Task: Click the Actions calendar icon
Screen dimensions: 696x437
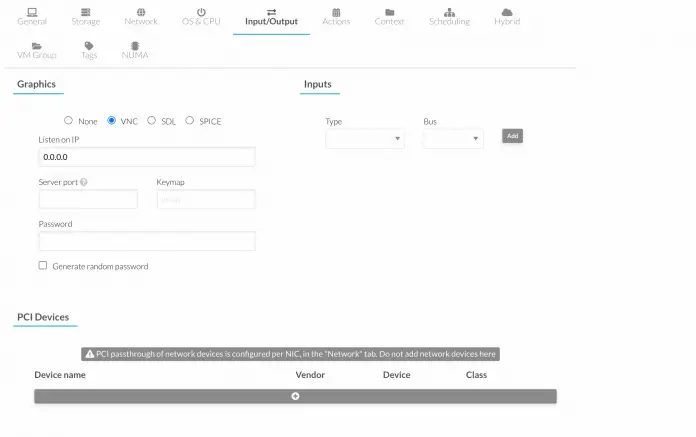Action: point(336,12)
